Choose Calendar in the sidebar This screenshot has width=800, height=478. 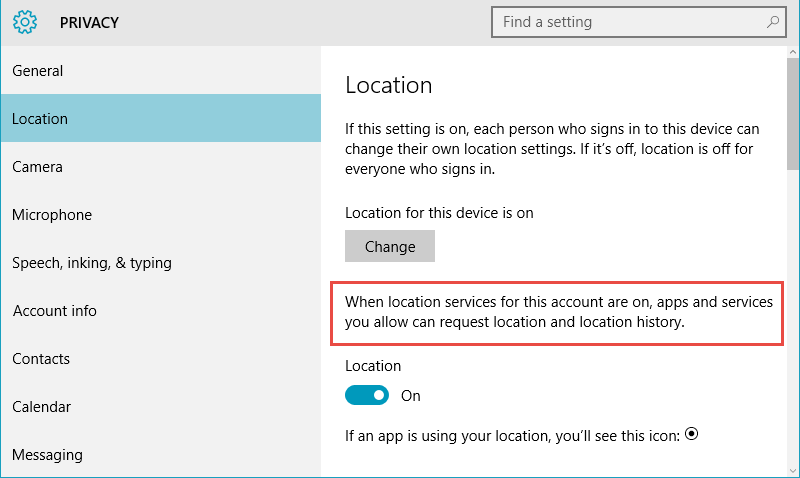click(x=161, y=406)
